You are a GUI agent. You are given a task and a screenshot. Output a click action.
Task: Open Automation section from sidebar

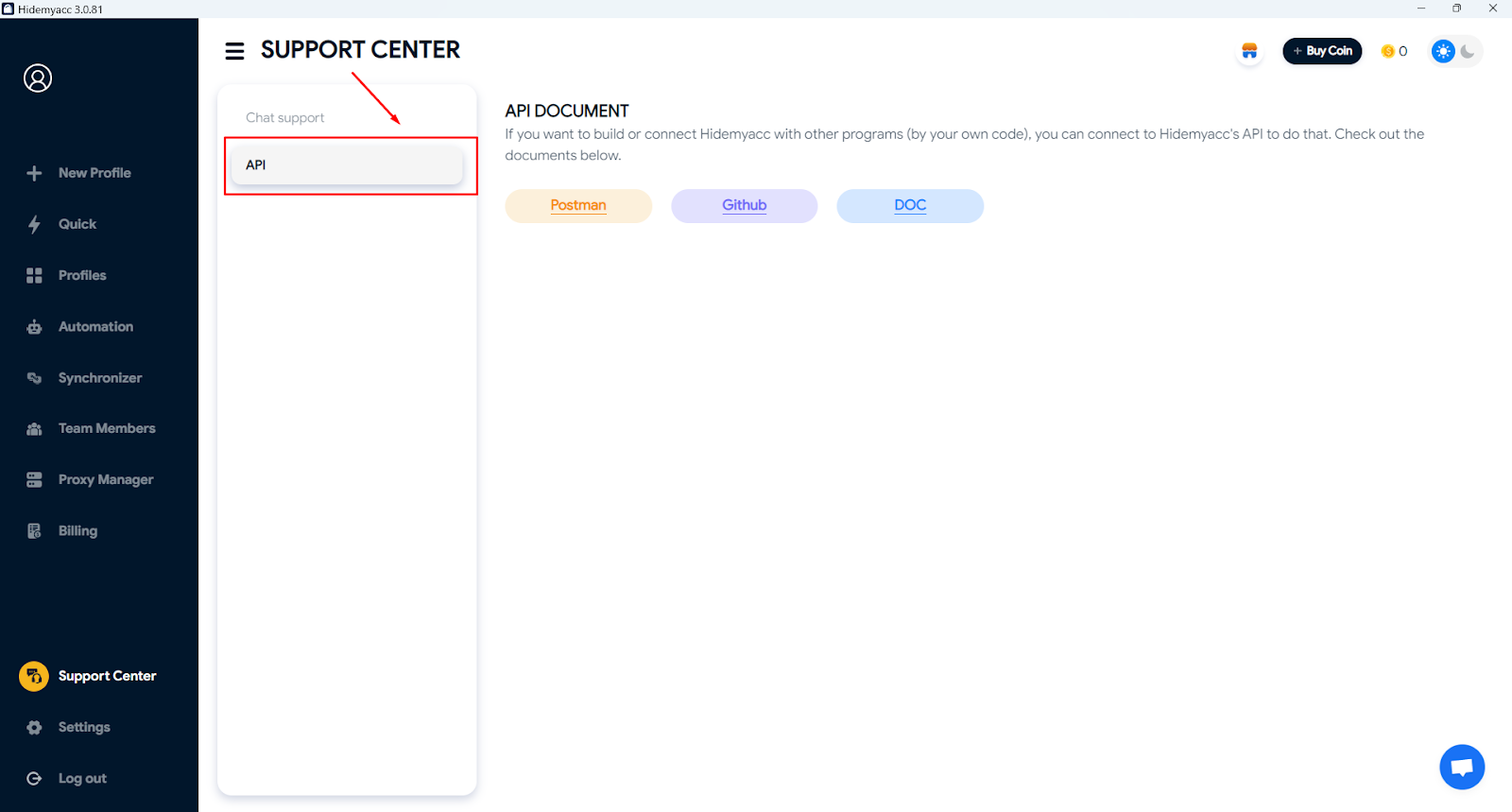point(95,327)
